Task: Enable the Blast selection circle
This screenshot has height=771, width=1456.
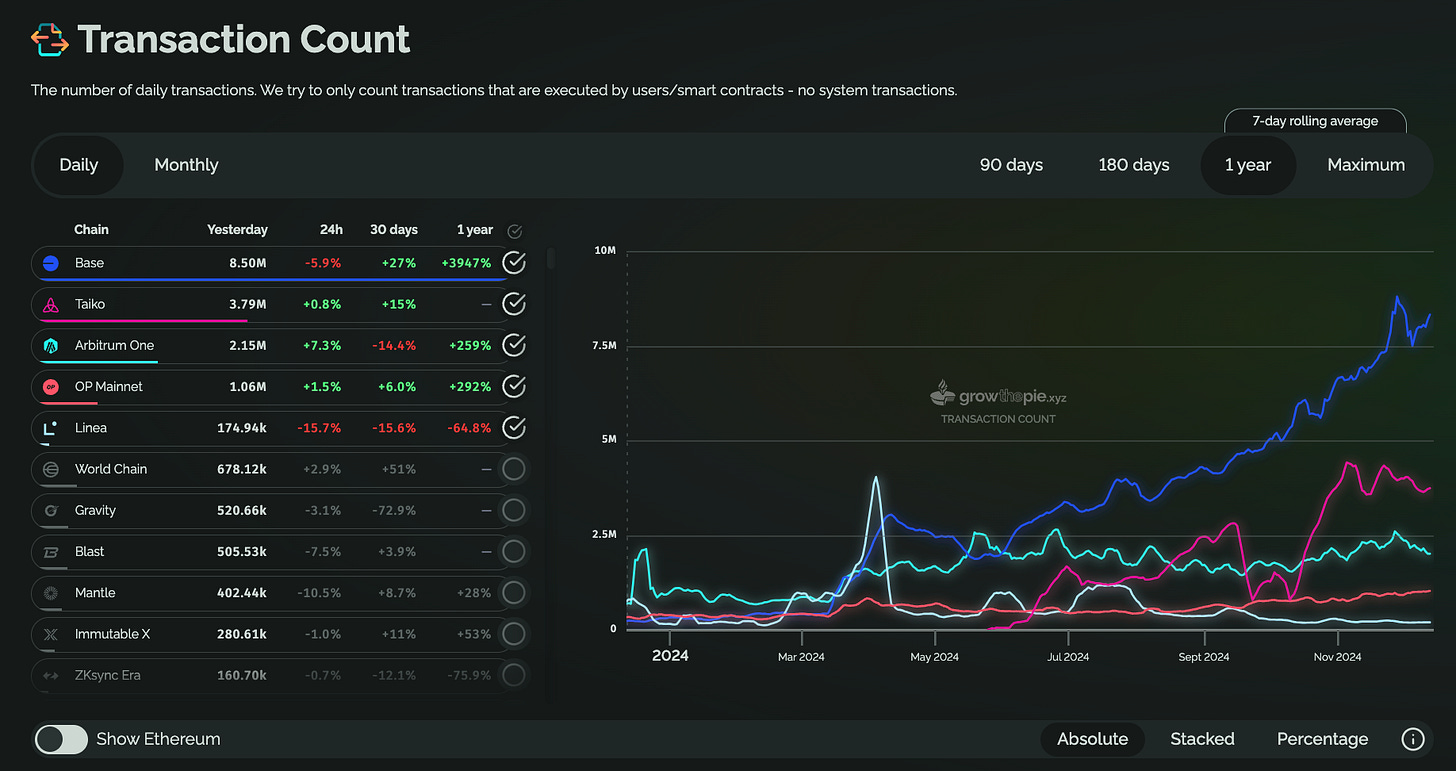Action: pyautogui.click(x=513, y=551)
